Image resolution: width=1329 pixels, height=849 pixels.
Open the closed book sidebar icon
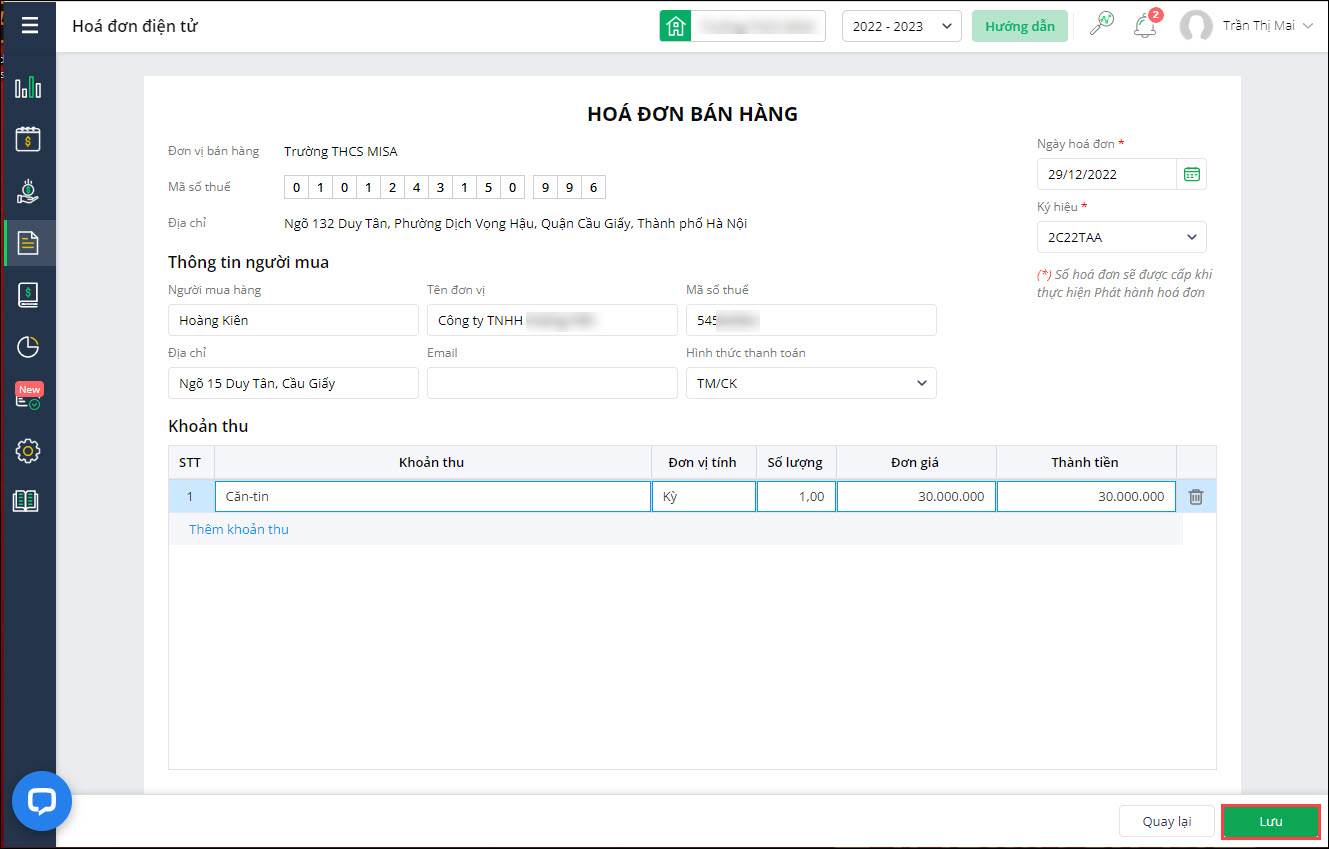pyautogui.click(x=28, y=295)
